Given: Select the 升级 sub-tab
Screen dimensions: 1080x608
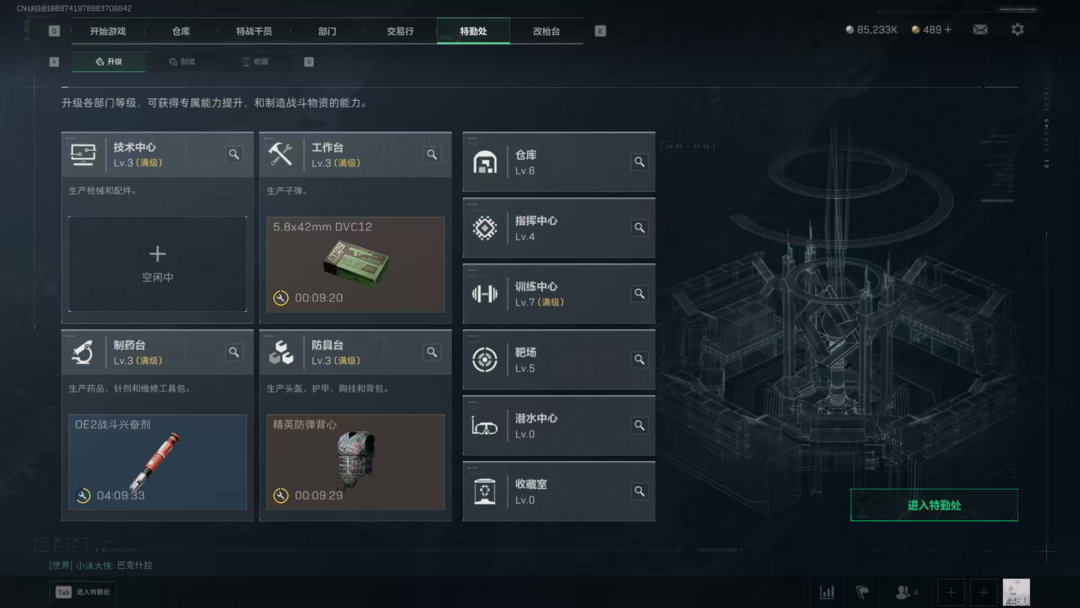Looking at the screenshot, I should coord(109,61).
